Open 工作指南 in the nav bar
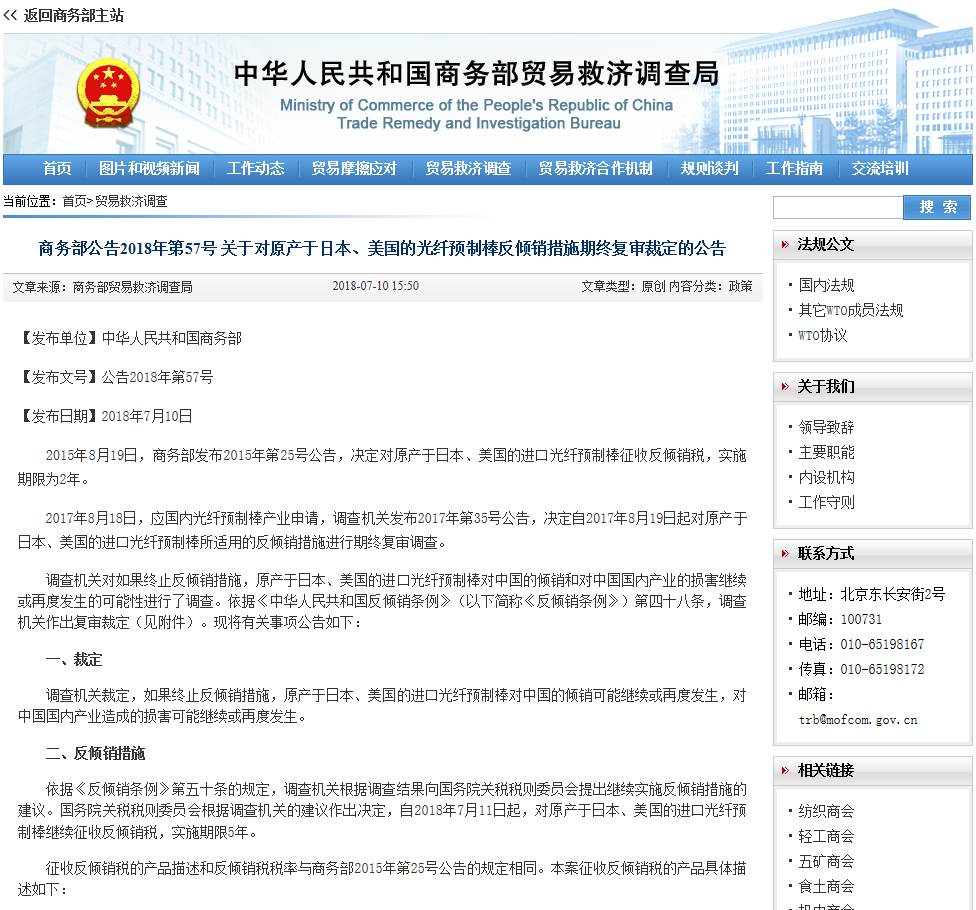Viewport: 976px width, 910px height. tap(794, 169)
